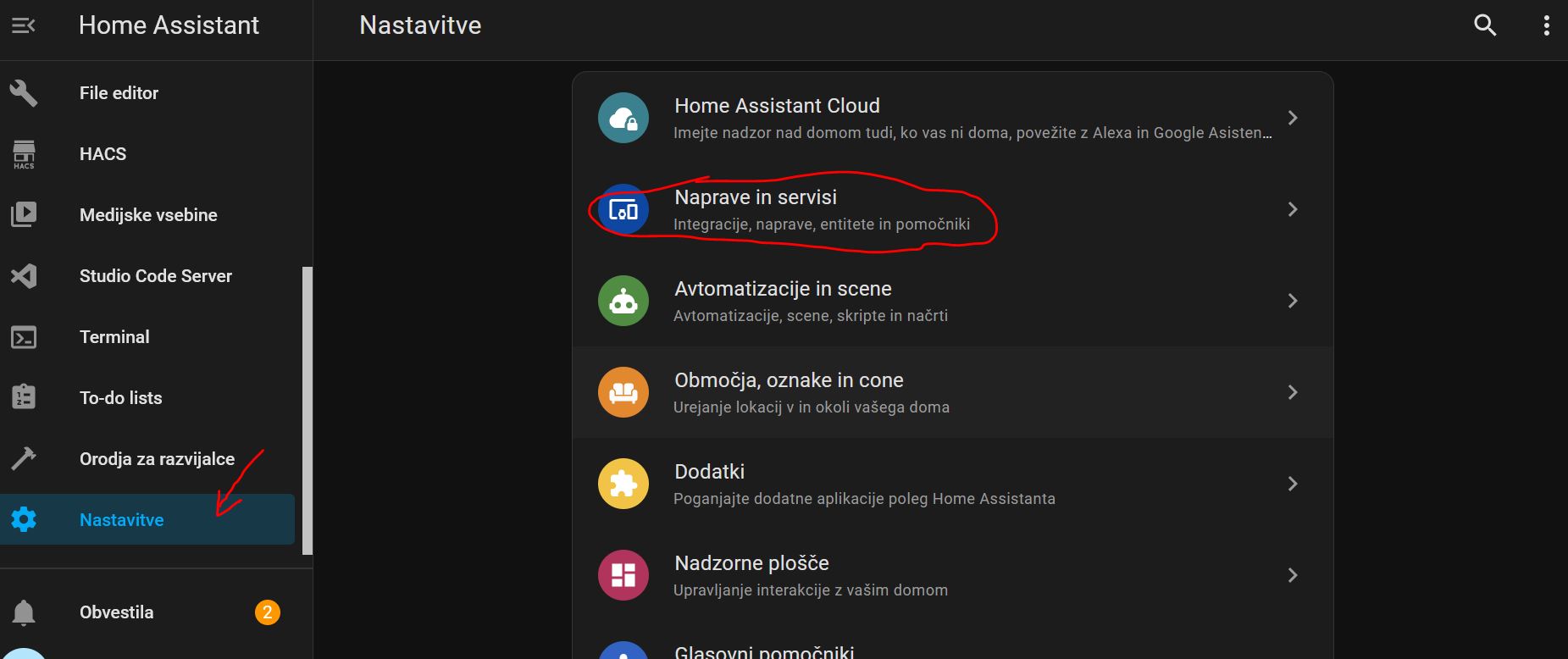The width and height of the screenshot is (1568, 659).
Task: Click the Nastavitve gear icon
Action: [x=24, y=519]
